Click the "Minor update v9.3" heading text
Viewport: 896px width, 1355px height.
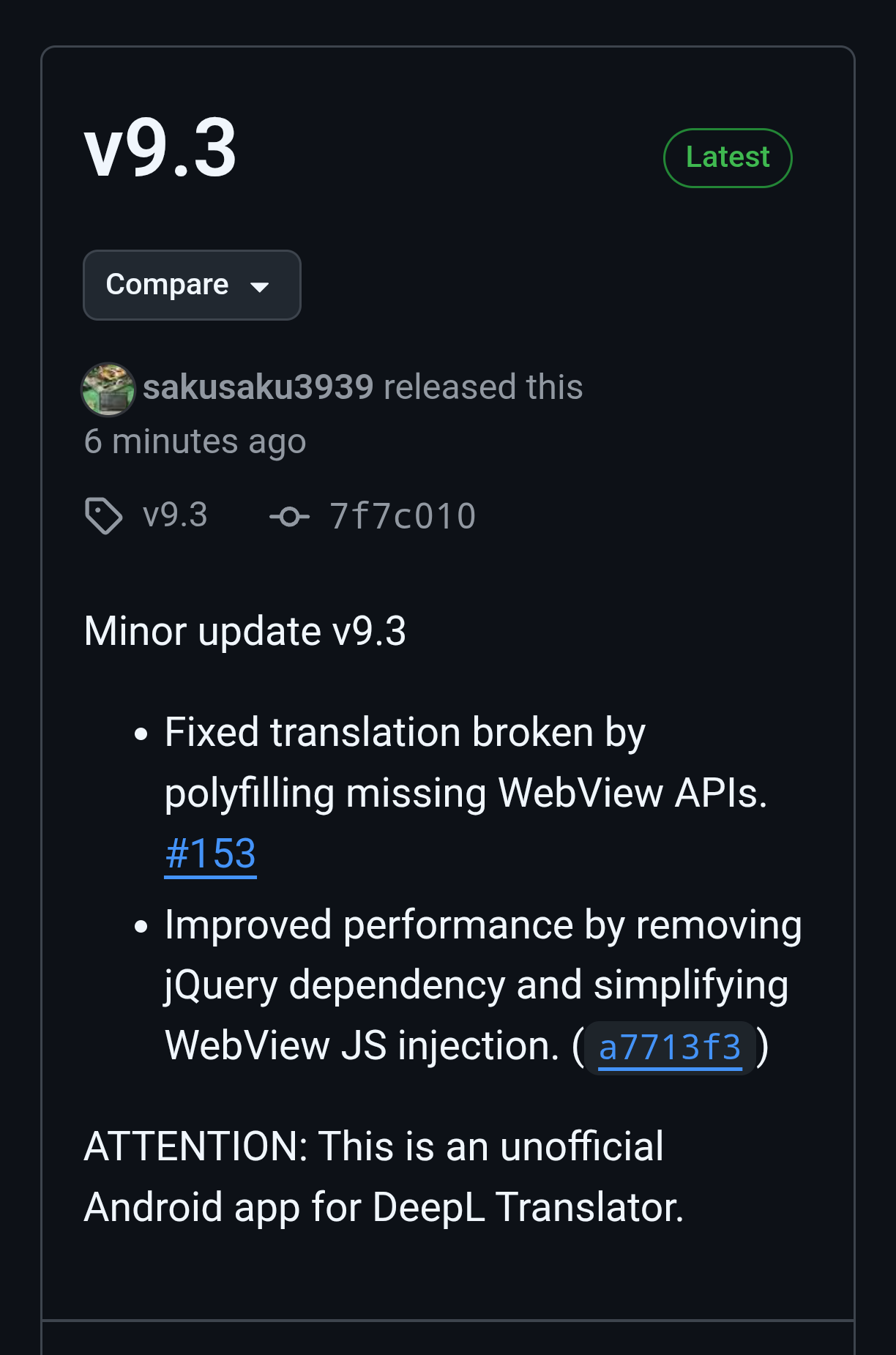tap(245, 631)
